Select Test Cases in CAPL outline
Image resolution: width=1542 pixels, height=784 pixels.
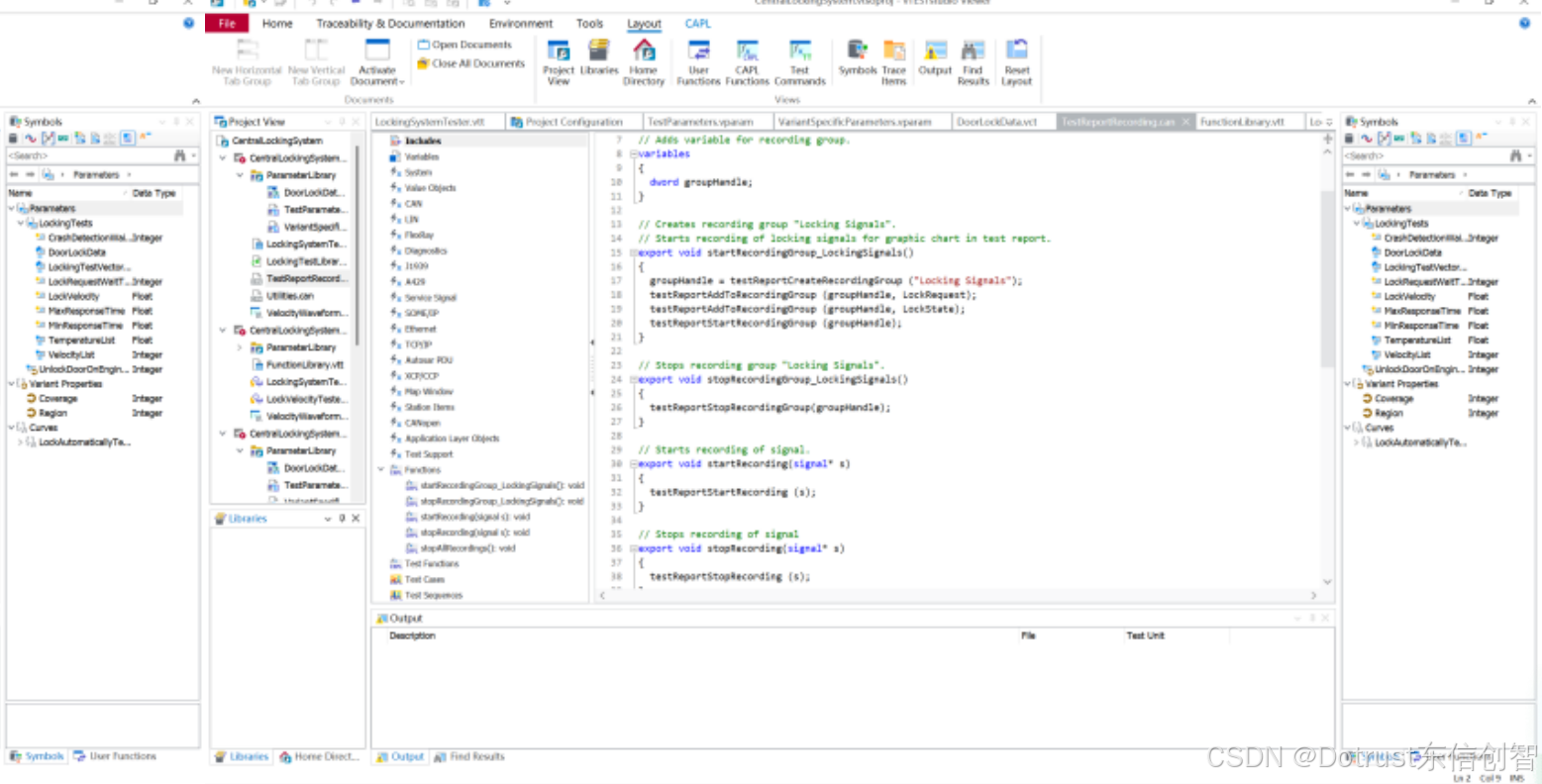click(x=424, y=580)
